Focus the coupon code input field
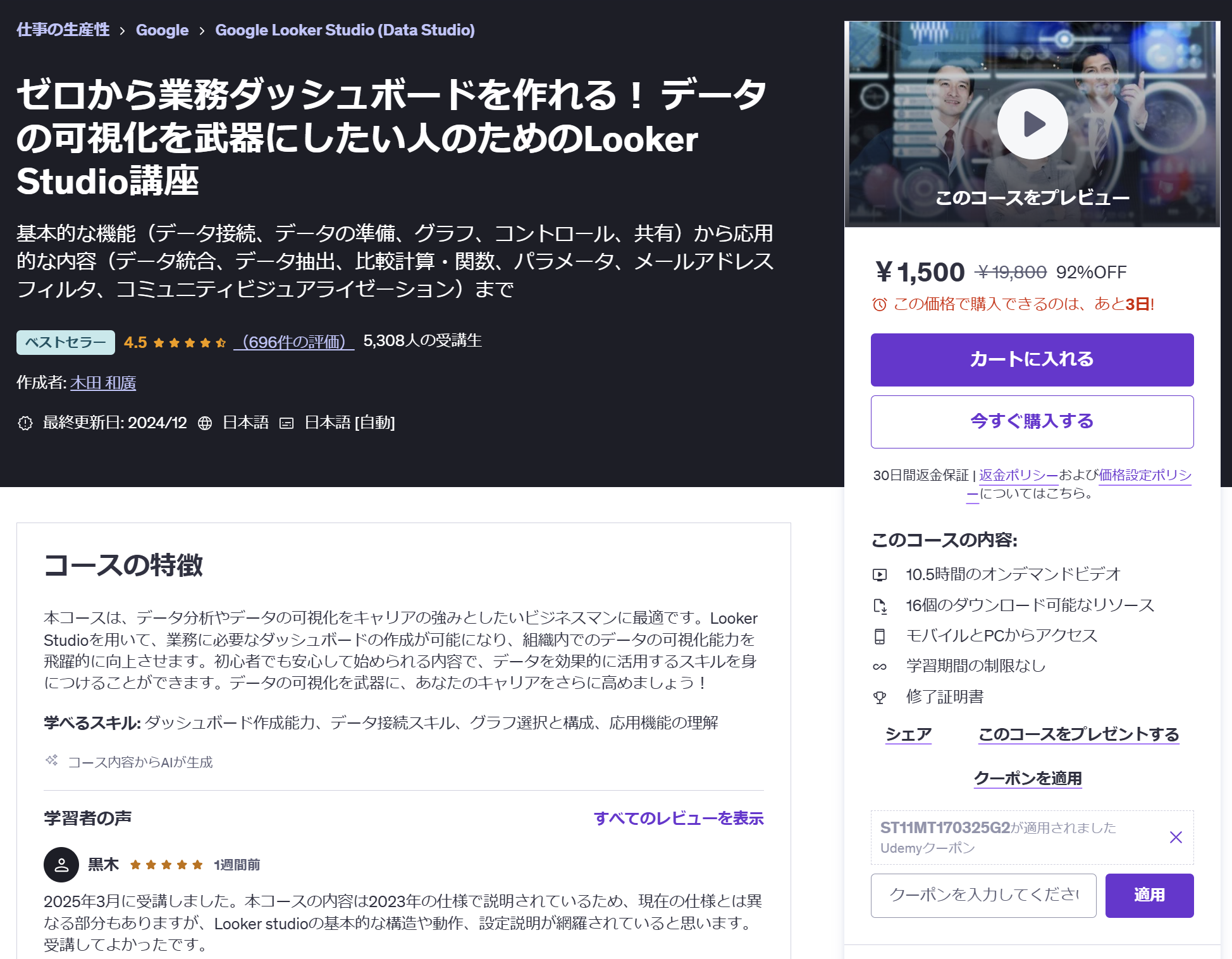The width and height of the screenshot is (1232, 959). [983, 895]
